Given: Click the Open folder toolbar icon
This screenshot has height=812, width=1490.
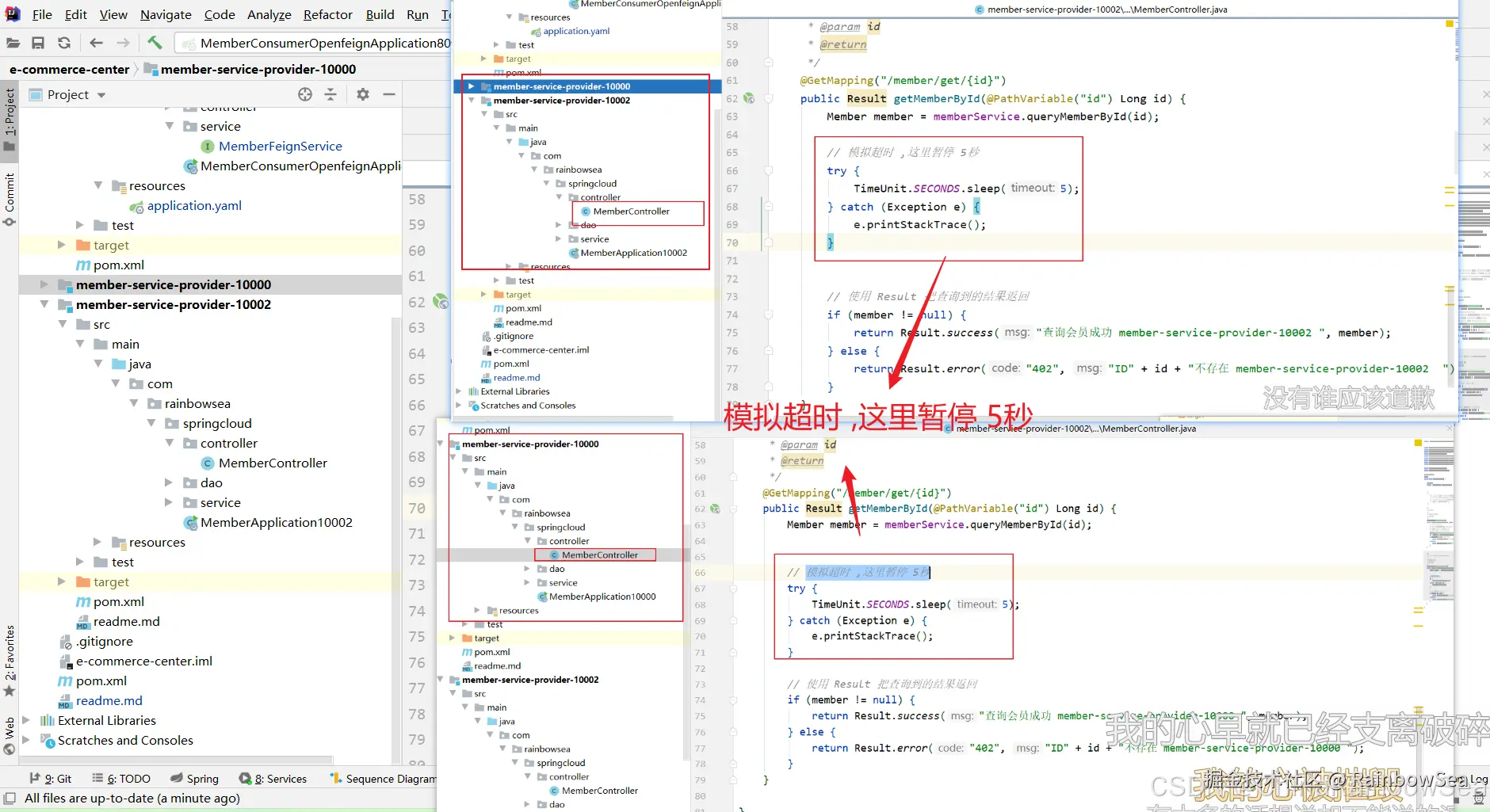Looking at the screenshot, I should [x=13, y=43].
